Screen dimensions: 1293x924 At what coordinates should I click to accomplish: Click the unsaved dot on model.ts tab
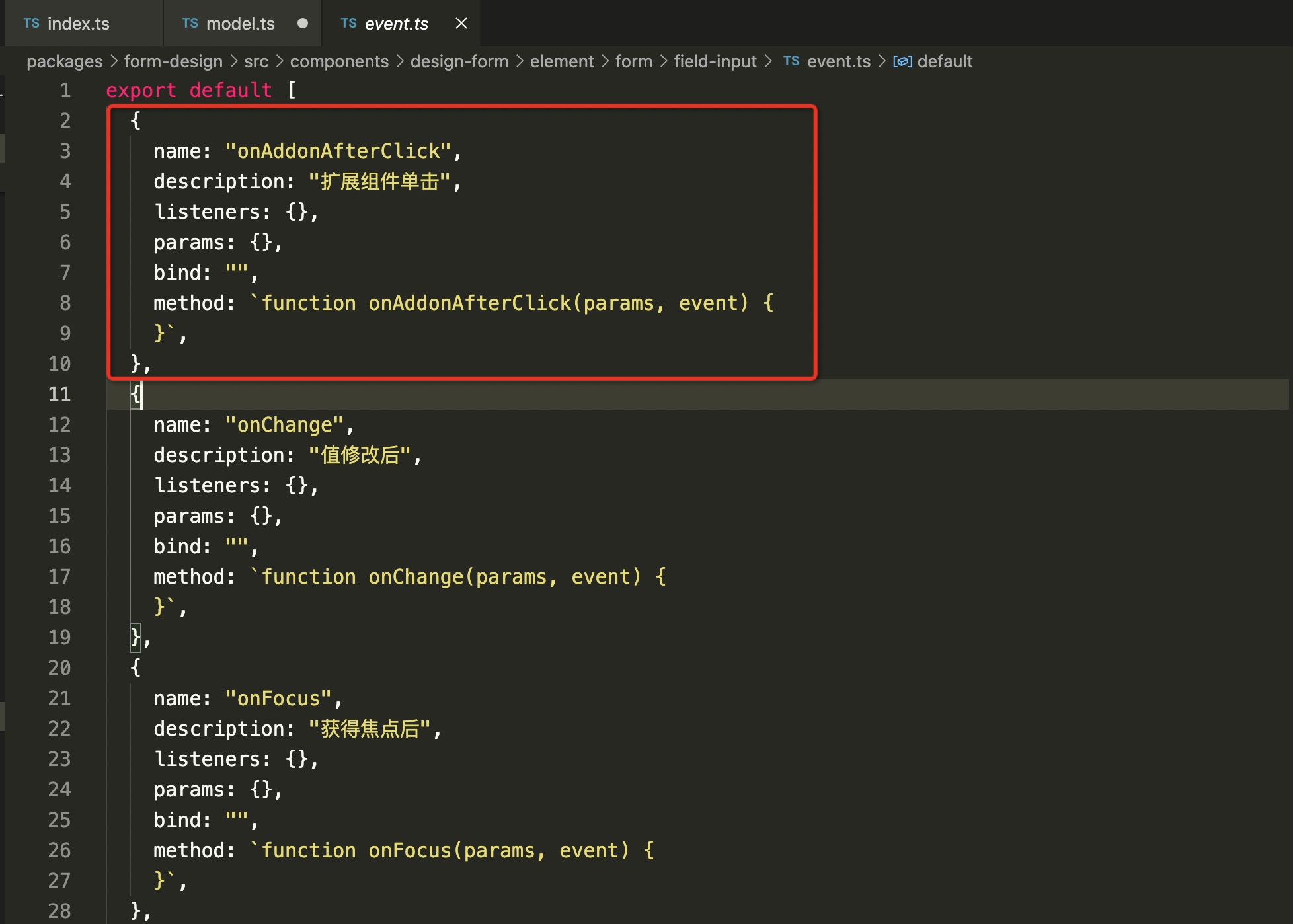[x=303, y=23]
